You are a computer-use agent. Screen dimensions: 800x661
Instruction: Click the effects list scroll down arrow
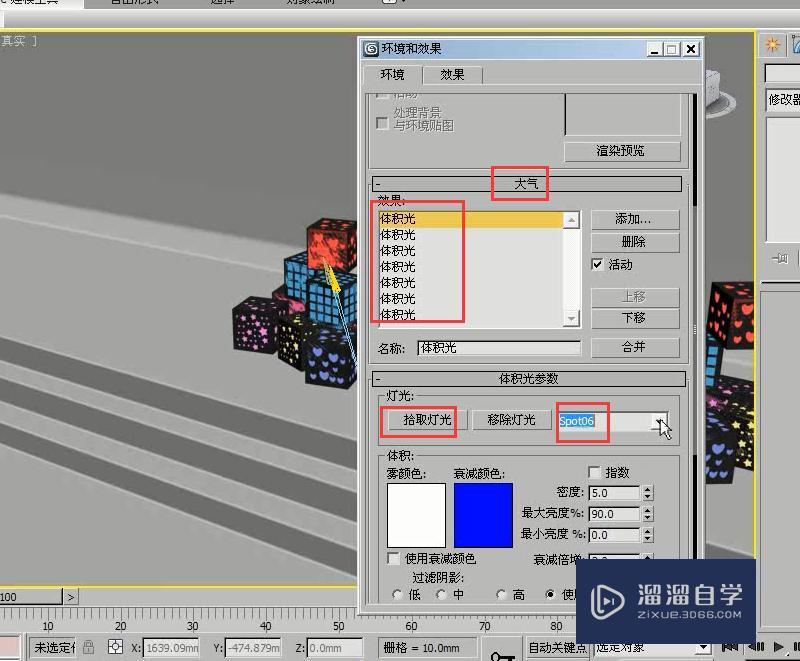(x=571, y=318)
